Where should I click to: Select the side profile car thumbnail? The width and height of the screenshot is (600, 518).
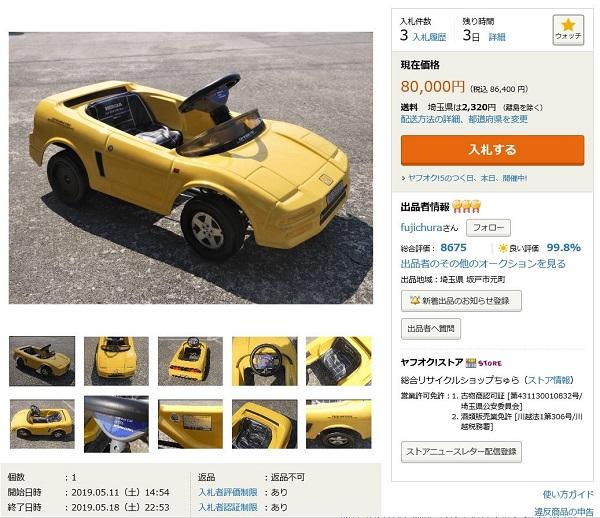[x=42, y=424]
